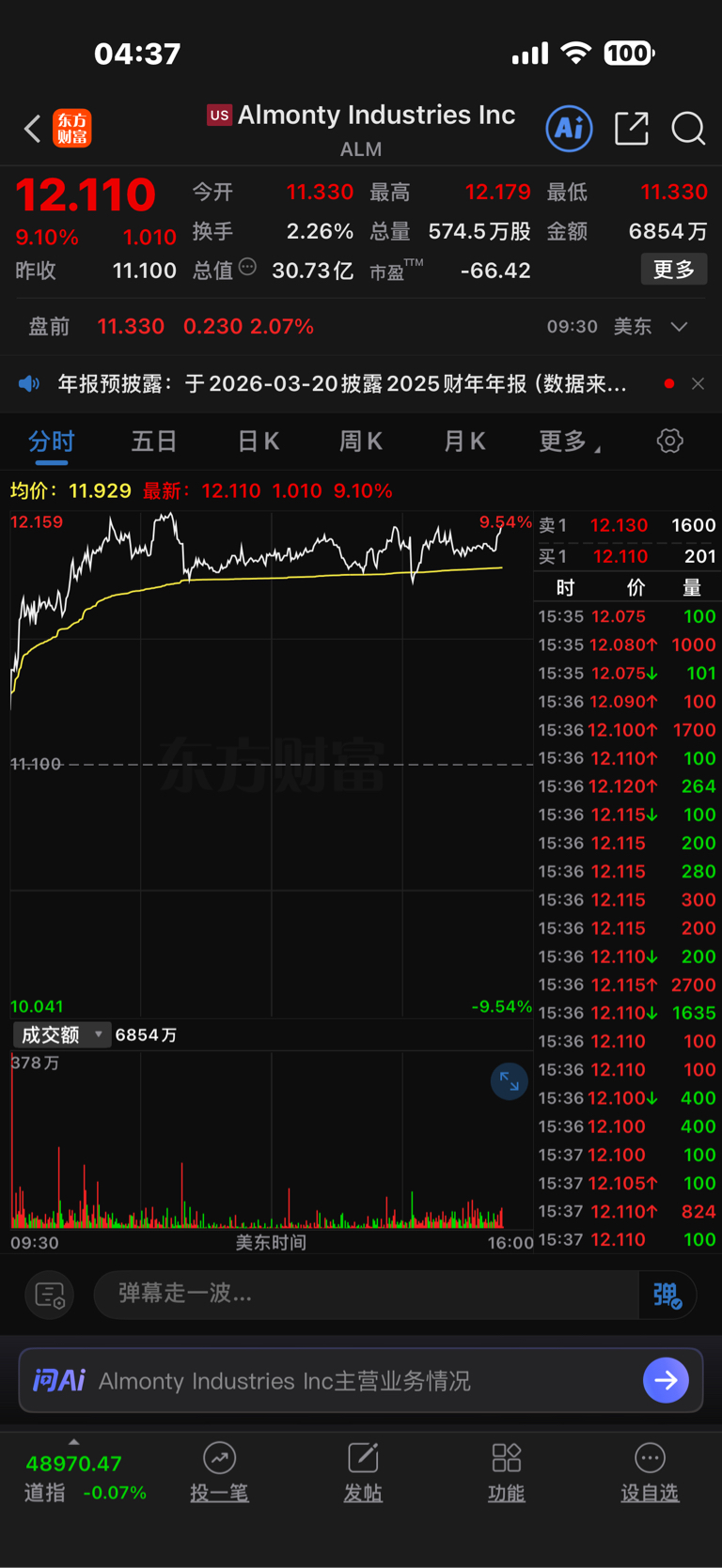The image size is (722, 1568).
Task: Switch to the 周K tab
Action: click(360, 442)
